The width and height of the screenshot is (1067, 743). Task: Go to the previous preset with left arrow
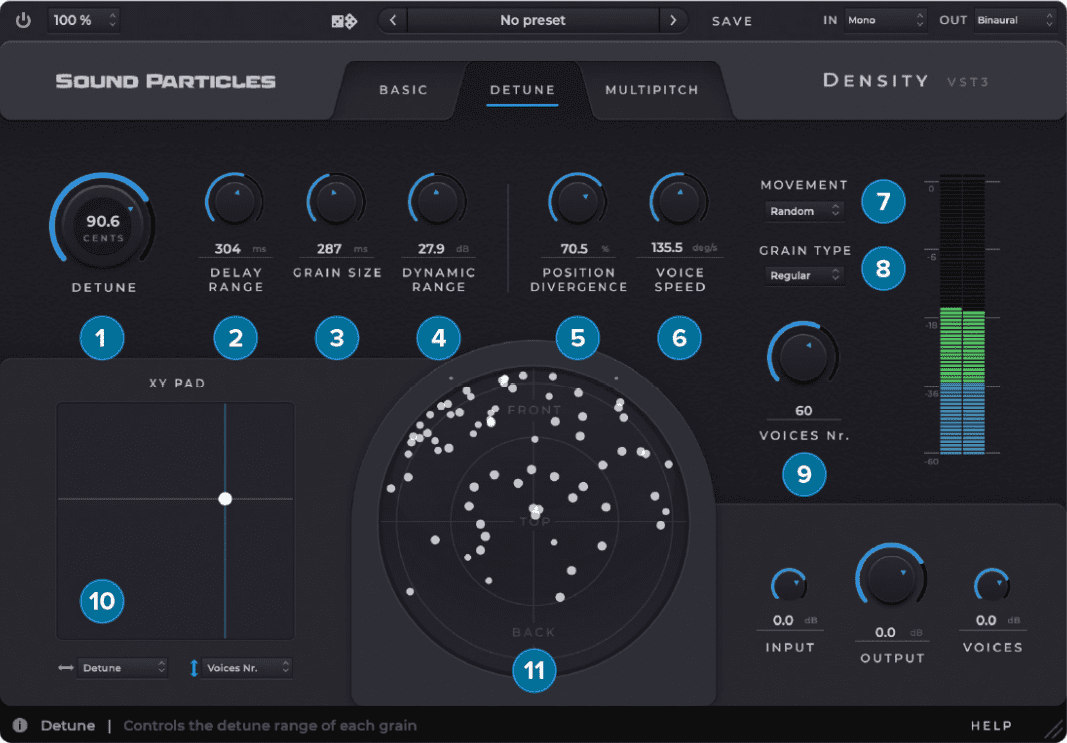(x=393, y=20)
